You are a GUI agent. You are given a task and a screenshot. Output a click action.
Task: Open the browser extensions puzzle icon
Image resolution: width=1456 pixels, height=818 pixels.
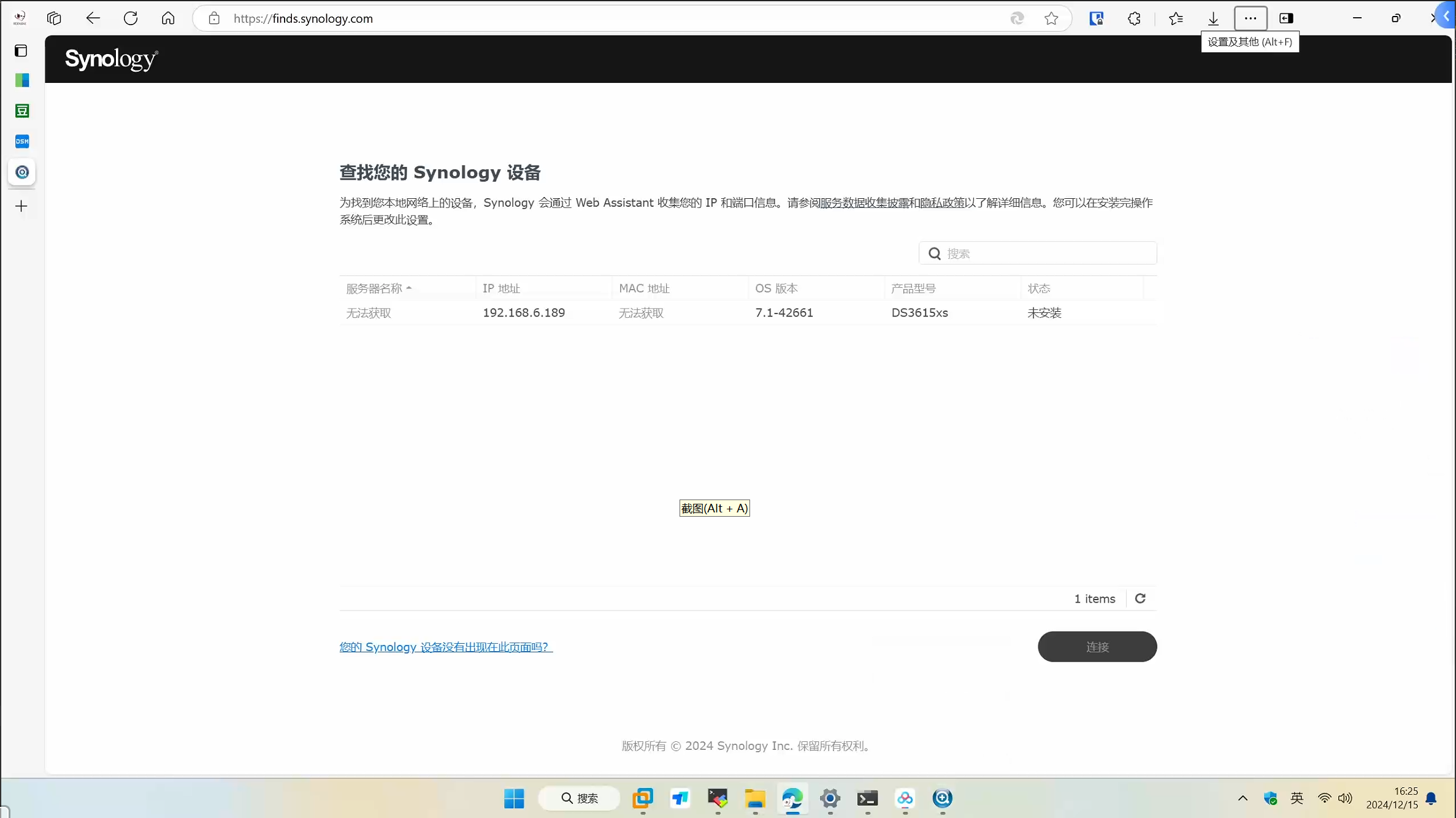1134,18
